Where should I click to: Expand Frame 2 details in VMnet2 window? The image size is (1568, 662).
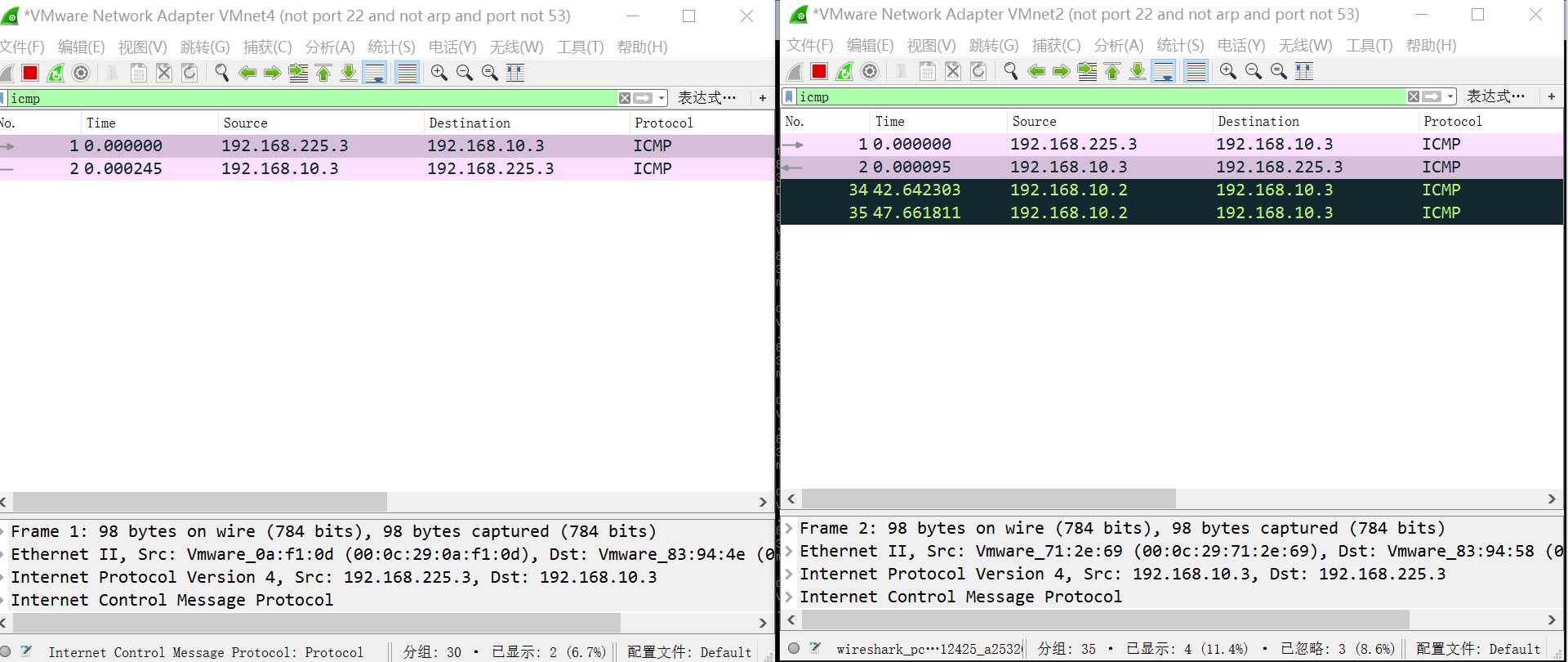pyautogui.click(x=789, y=528)
